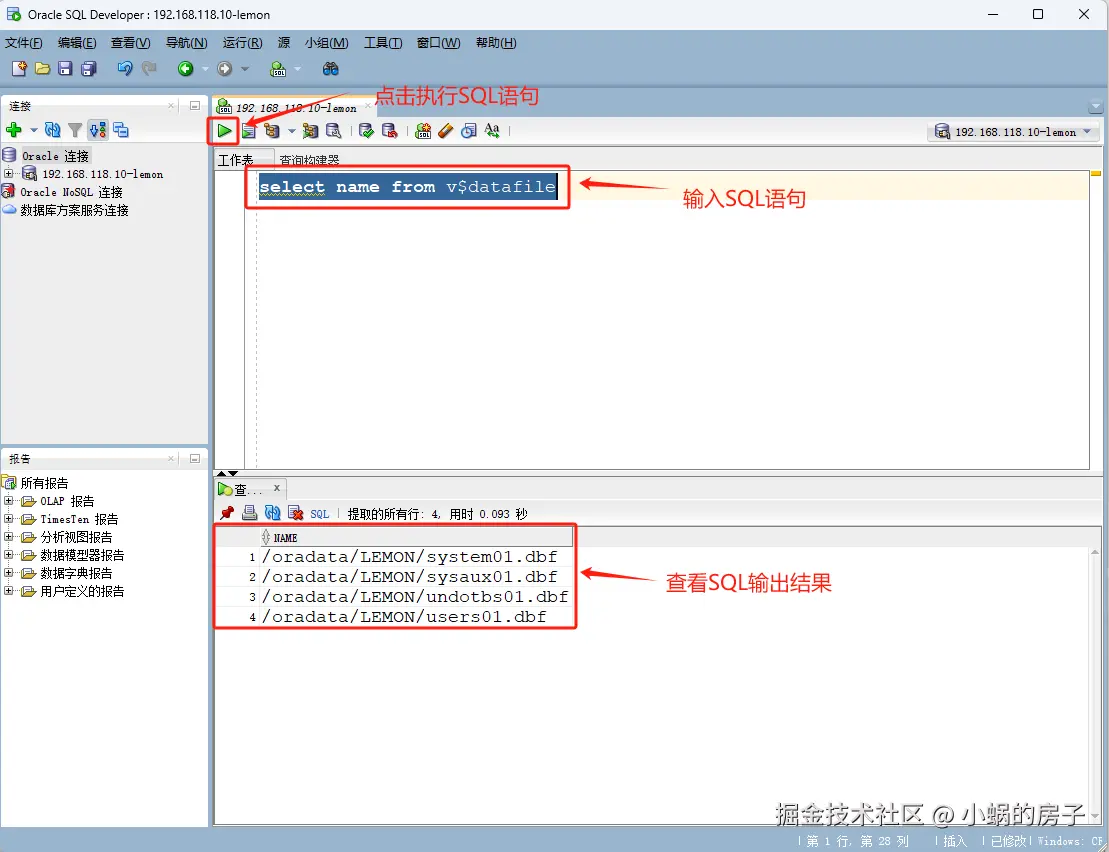Select the 所有报告 tree item

(44, 483)
